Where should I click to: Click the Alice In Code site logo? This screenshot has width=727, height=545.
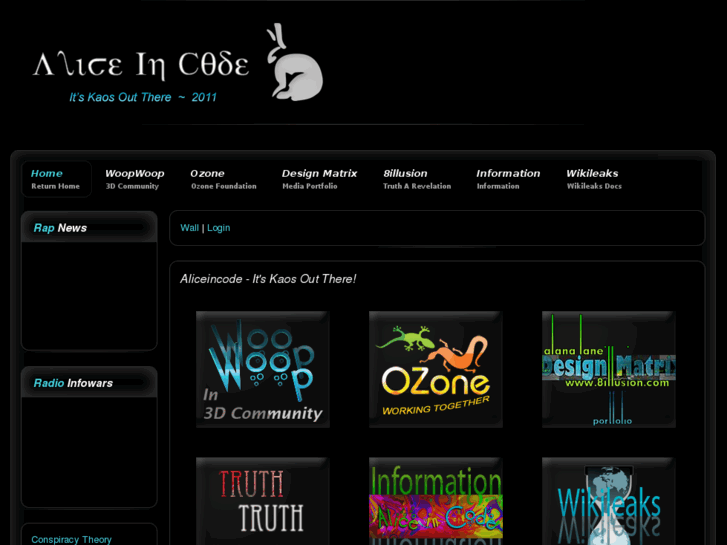click(x=141, y=65)
